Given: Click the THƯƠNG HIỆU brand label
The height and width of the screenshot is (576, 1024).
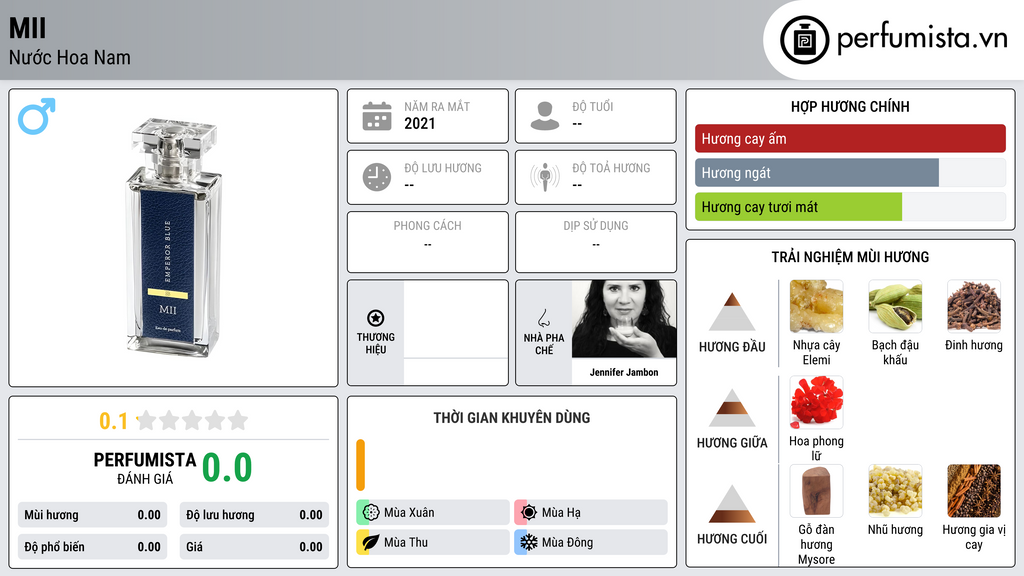Looking at the screenshot, I should [x=376, y=343].
